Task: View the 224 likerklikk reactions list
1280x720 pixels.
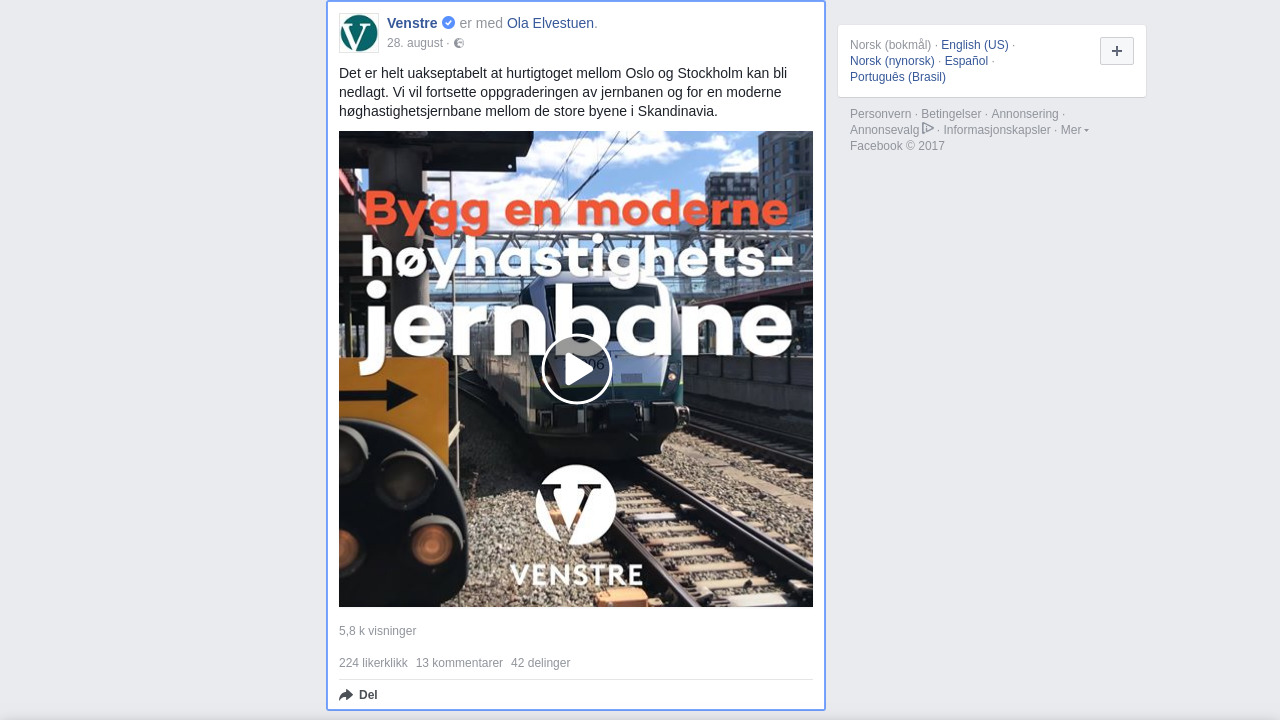Action: (x=373, y=663)
